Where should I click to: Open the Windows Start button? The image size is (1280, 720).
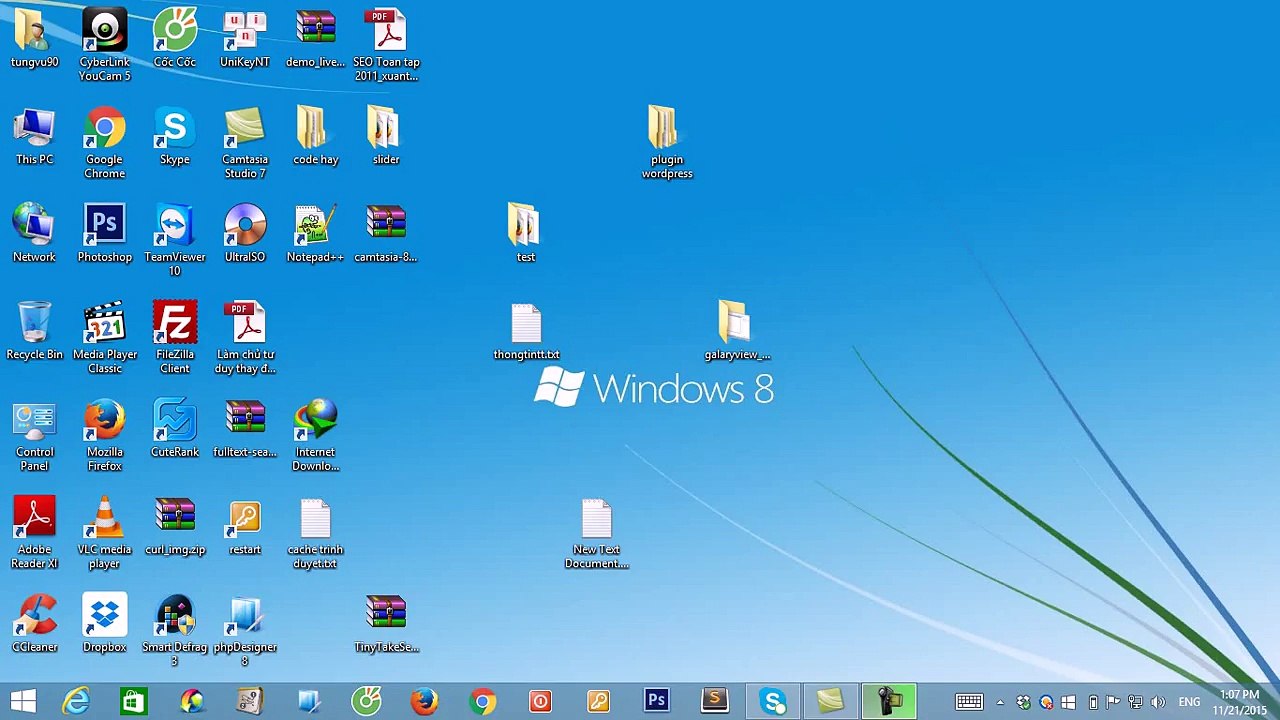tap(23, 701)
